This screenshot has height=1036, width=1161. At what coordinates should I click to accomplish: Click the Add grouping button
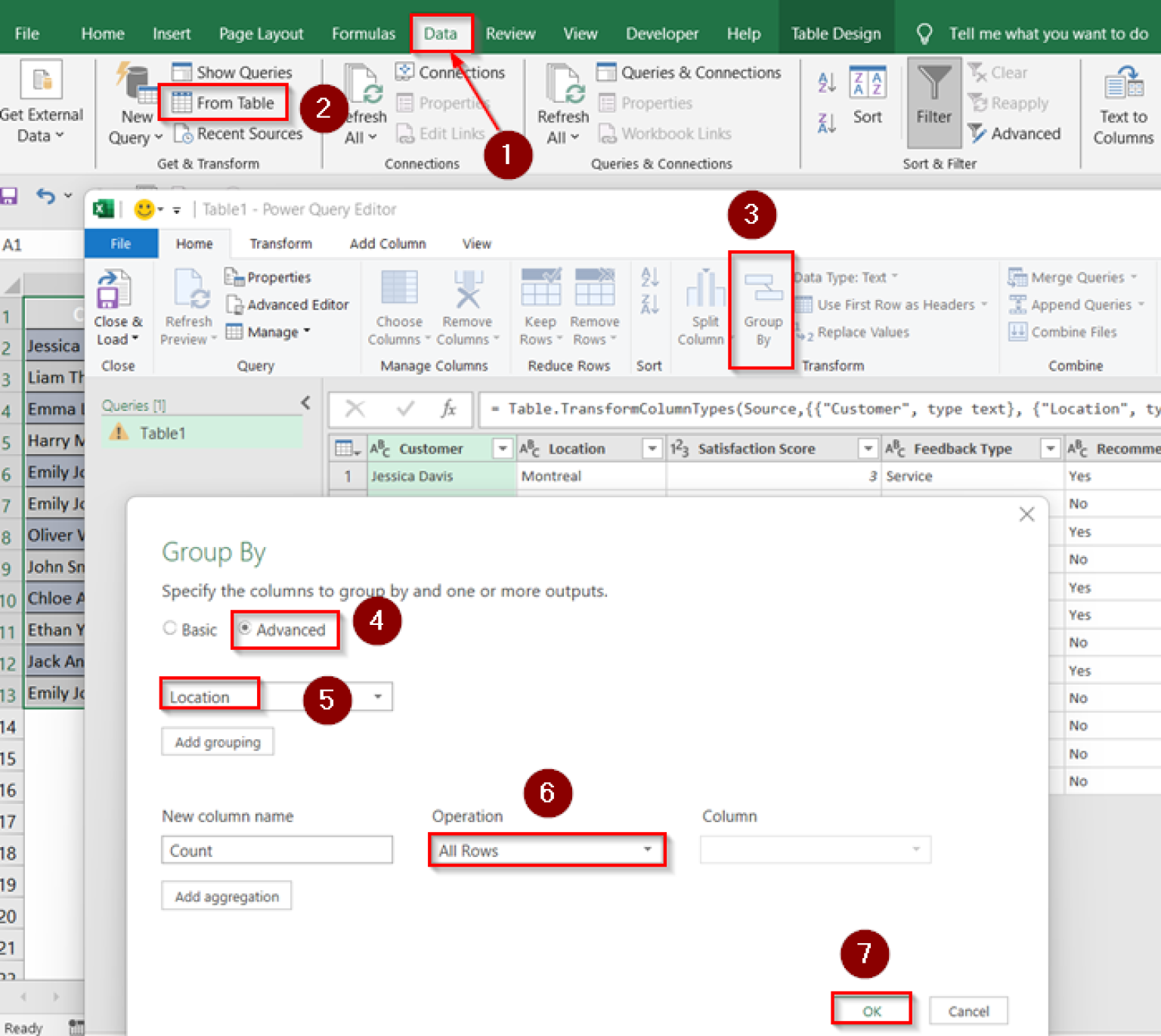[x=217, y=741]
